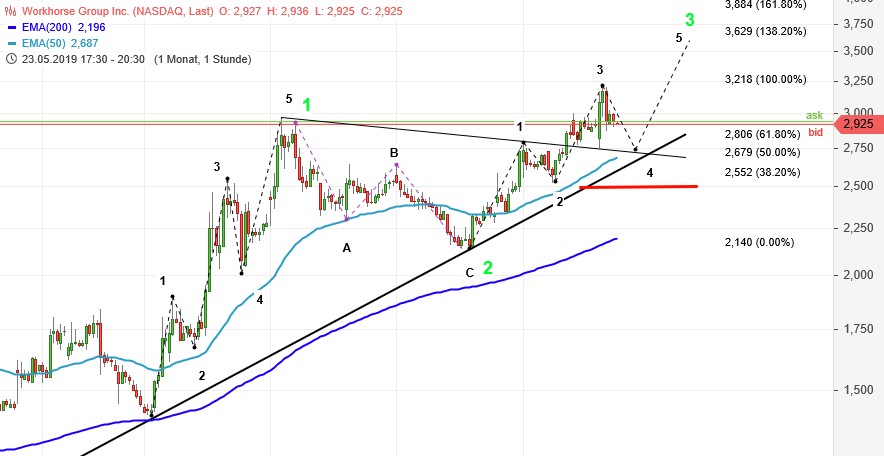Click the EMA(50) teal legend marker
This screenshot has width=884, height=456.
point(11,43)
